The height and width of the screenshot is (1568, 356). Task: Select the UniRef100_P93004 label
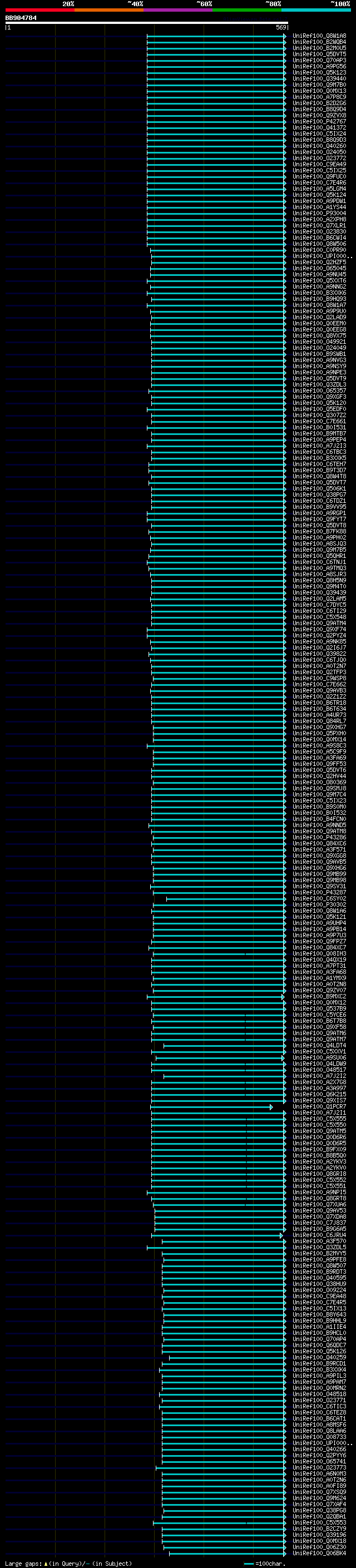(319, 213)
